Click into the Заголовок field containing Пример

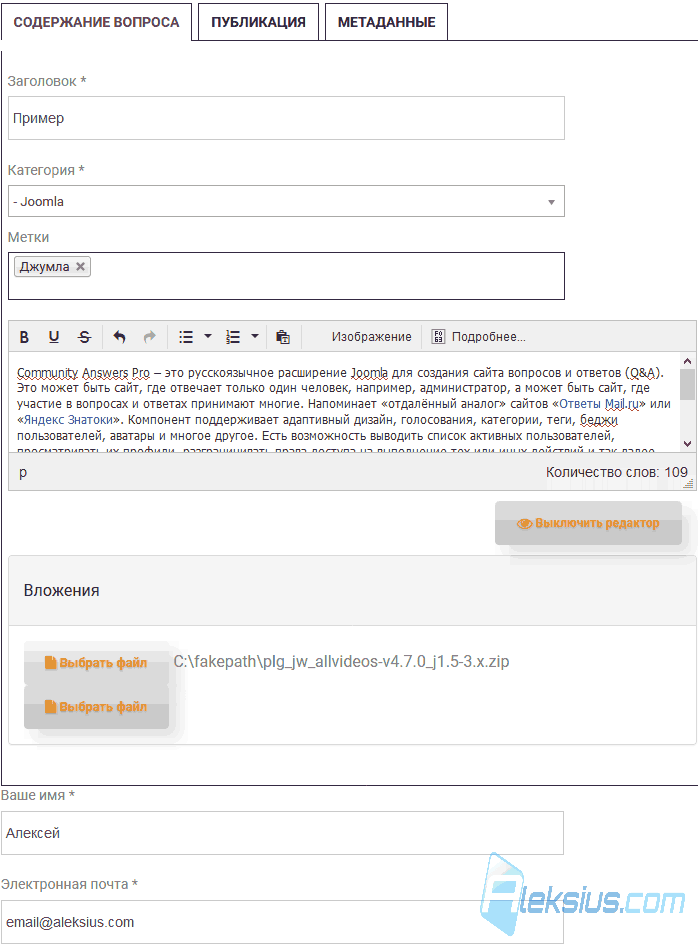coord(286,118)
